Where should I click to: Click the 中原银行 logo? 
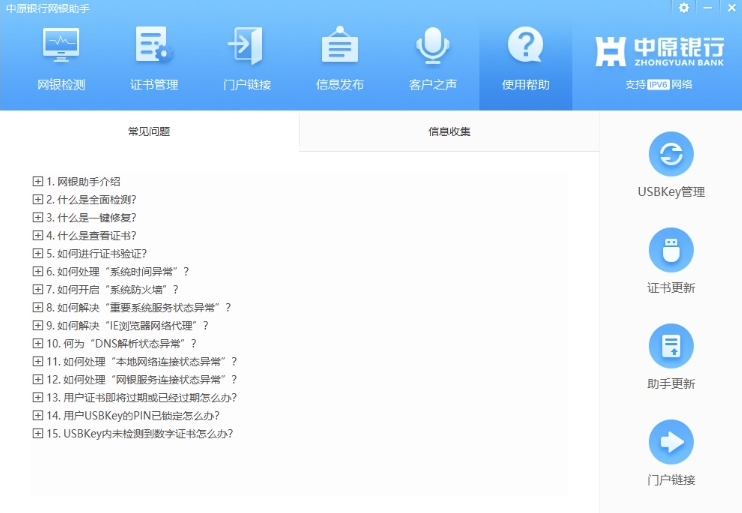[x=659, y=51]
